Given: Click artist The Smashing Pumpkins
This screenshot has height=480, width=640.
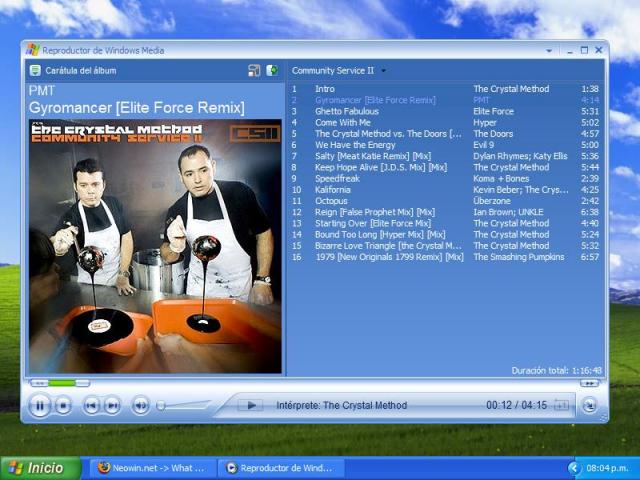Looking at the screenshot, I should (519, 257).
